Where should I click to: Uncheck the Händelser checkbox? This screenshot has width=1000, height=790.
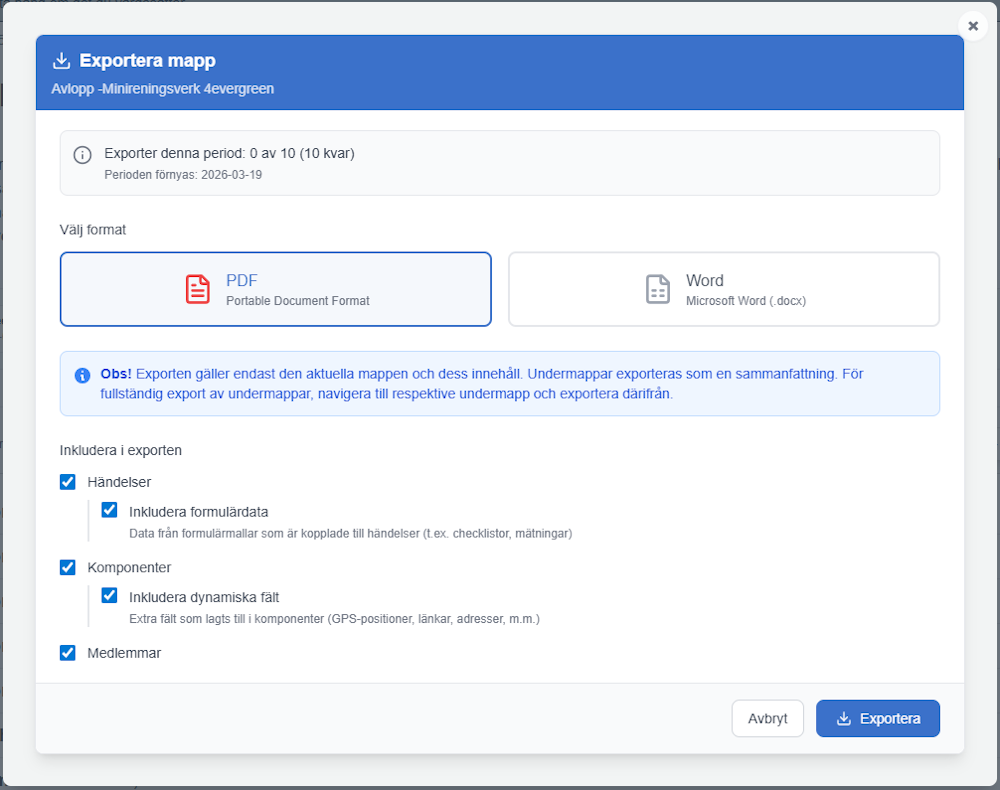tap(68, 482)
